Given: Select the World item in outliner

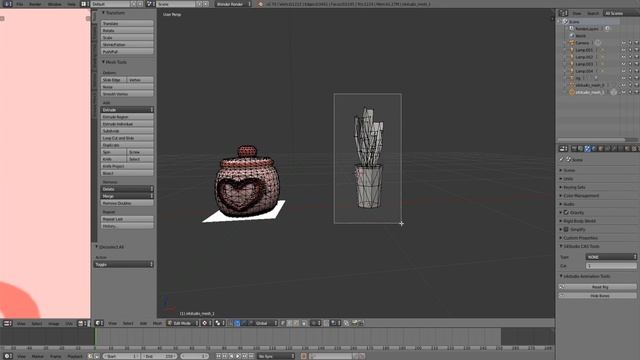Looking at the screenshot, I should click(x=580, y=36).
